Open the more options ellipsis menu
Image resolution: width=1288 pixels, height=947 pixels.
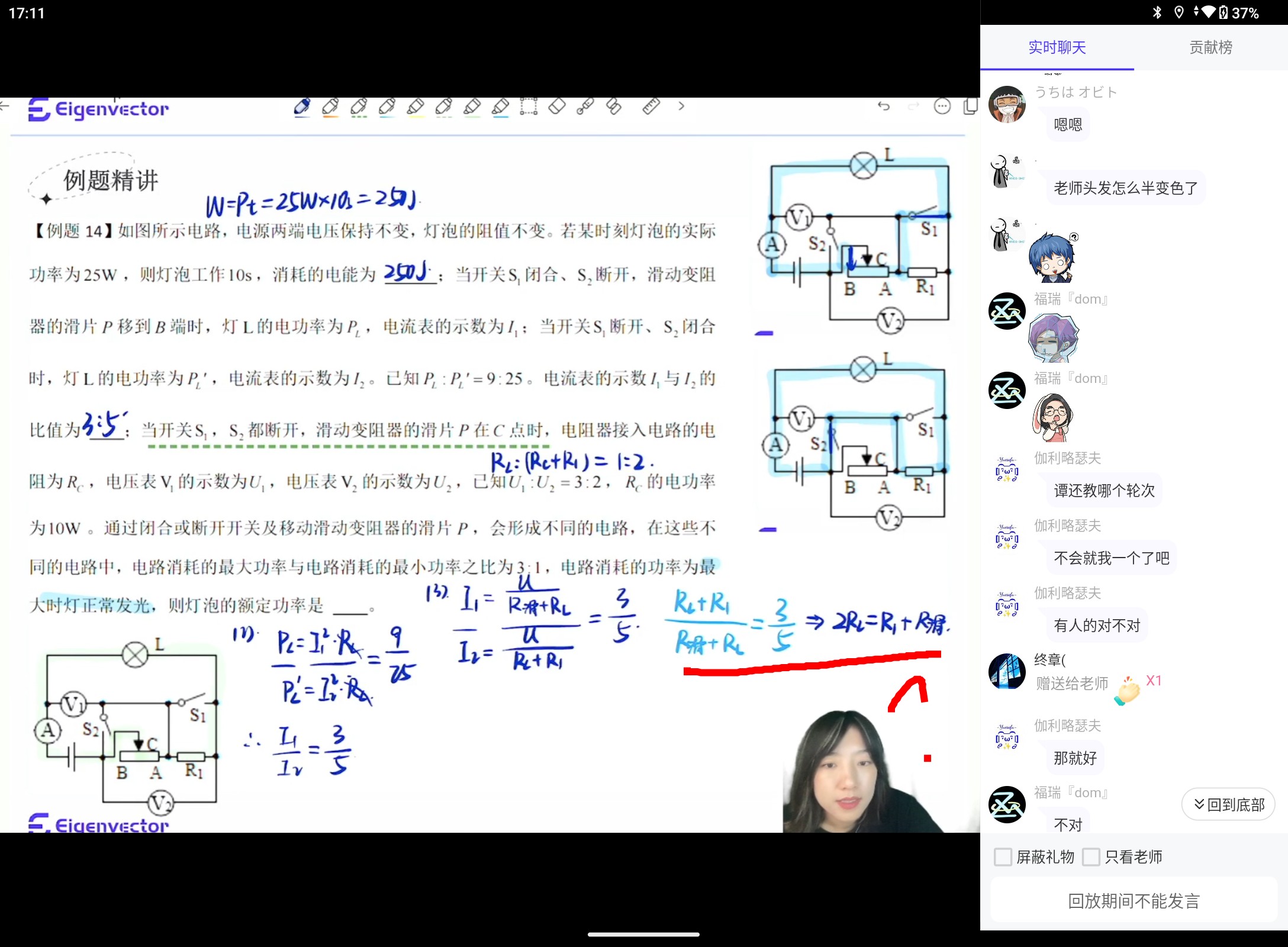(942, 107)
